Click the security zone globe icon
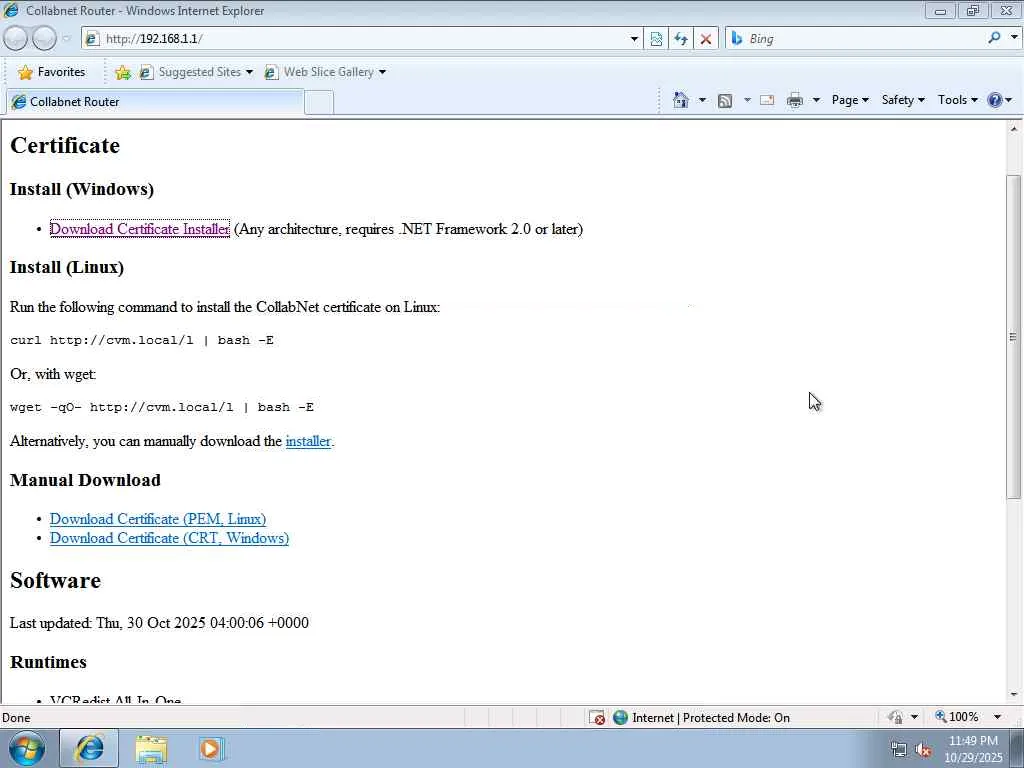This screenshot has width=1024, height=768. [620, 718]
